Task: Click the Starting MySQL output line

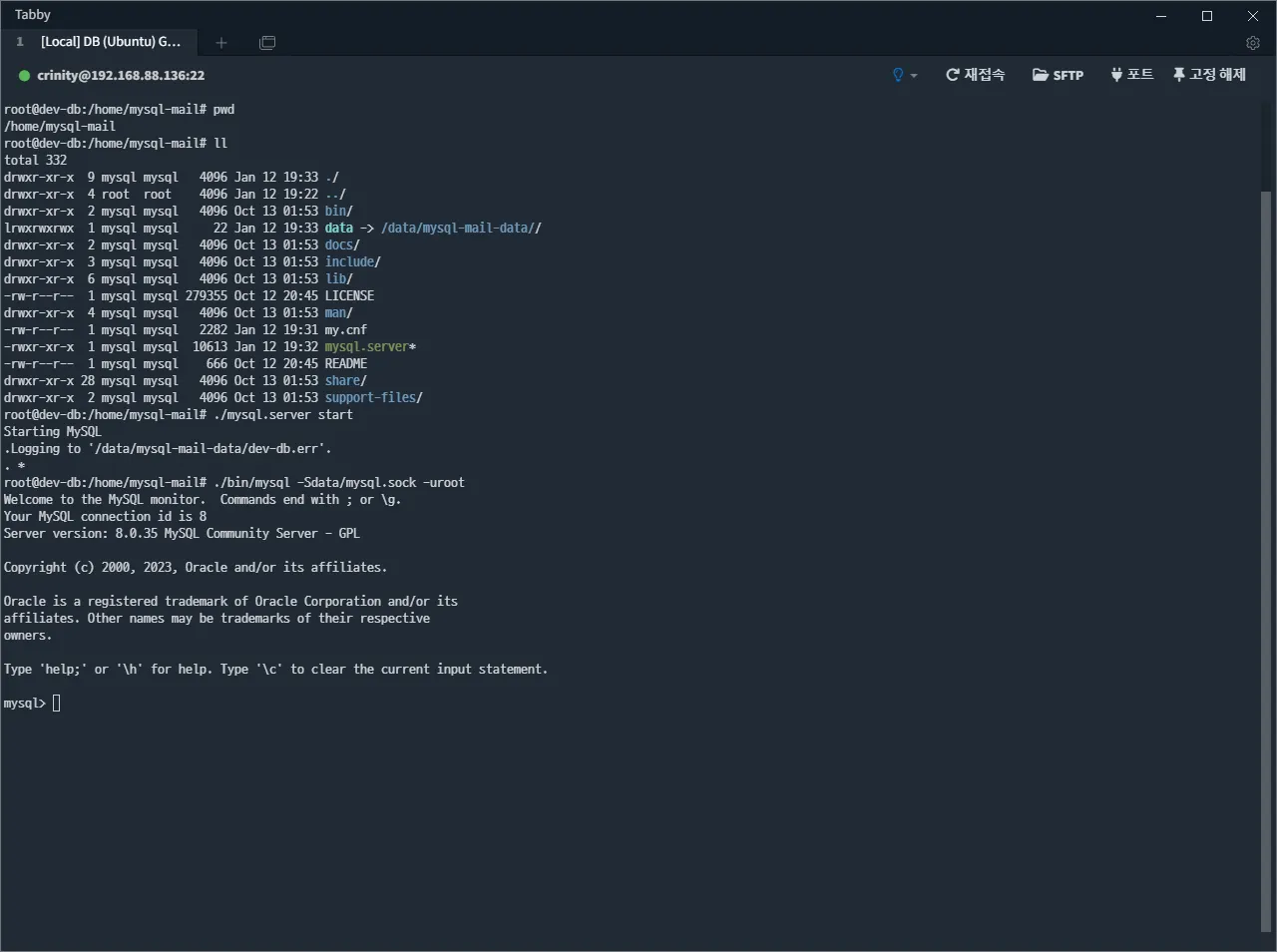Action: click(53, 432)
